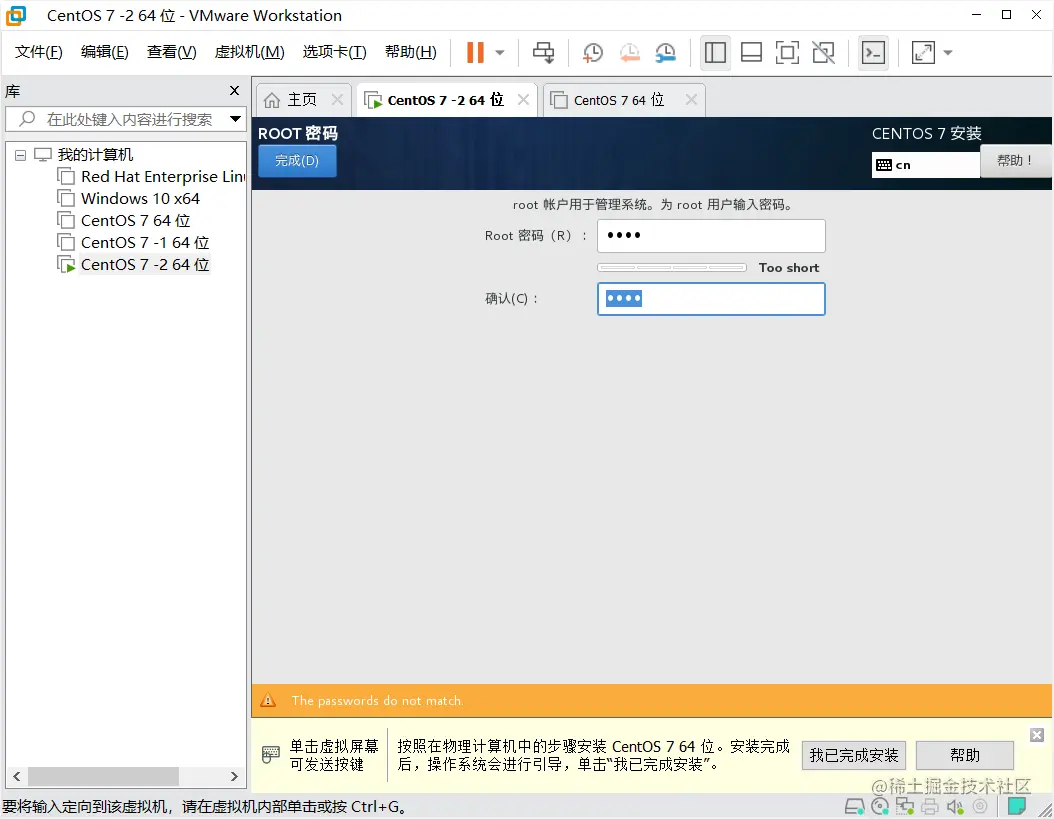The width and height of the screenshot is (1054, 819).
Task: Click the 完成(D) done button
Action: [297, 161]
